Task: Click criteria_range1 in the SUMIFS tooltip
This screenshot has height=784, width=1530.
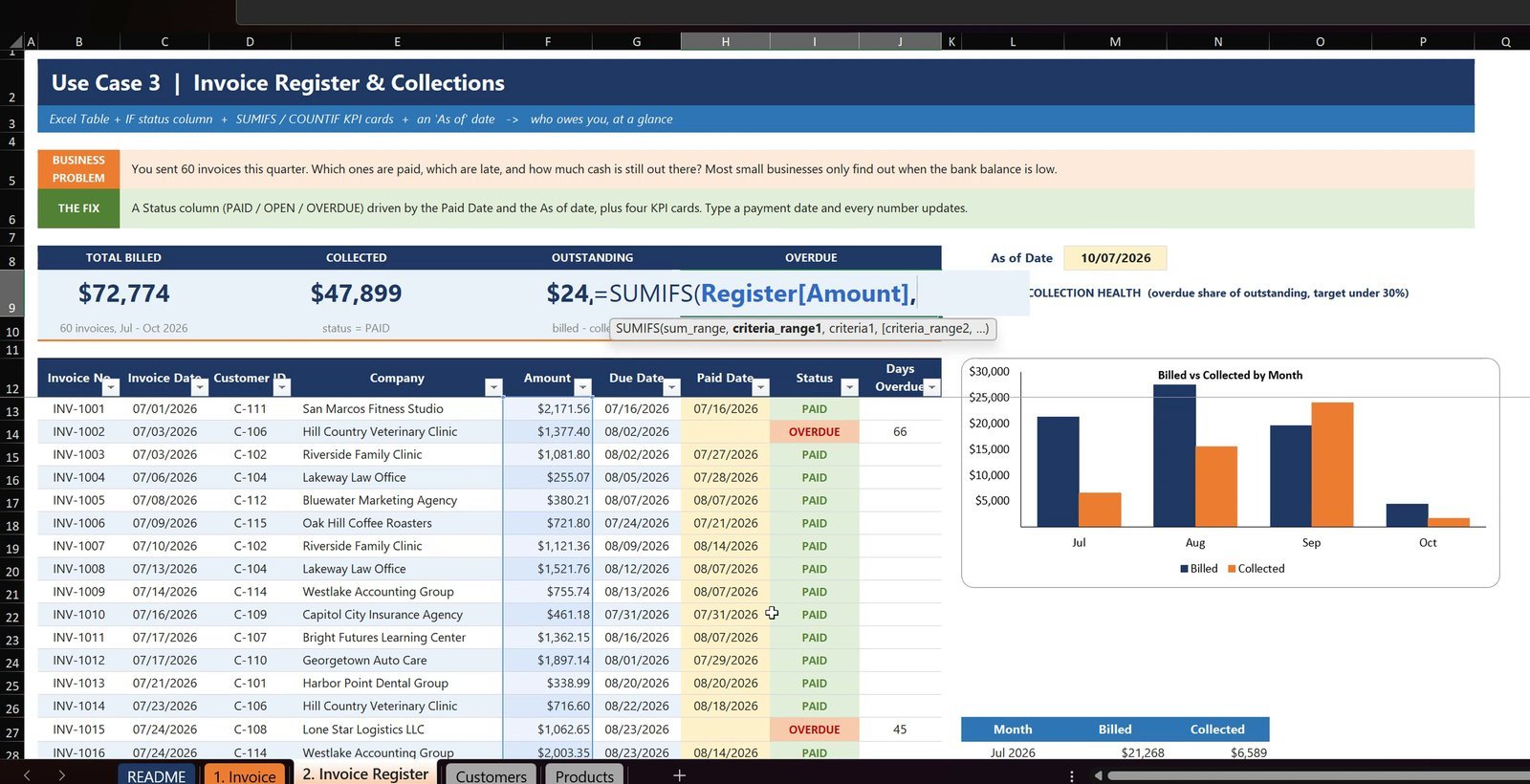Action: (x=776, y=328)
